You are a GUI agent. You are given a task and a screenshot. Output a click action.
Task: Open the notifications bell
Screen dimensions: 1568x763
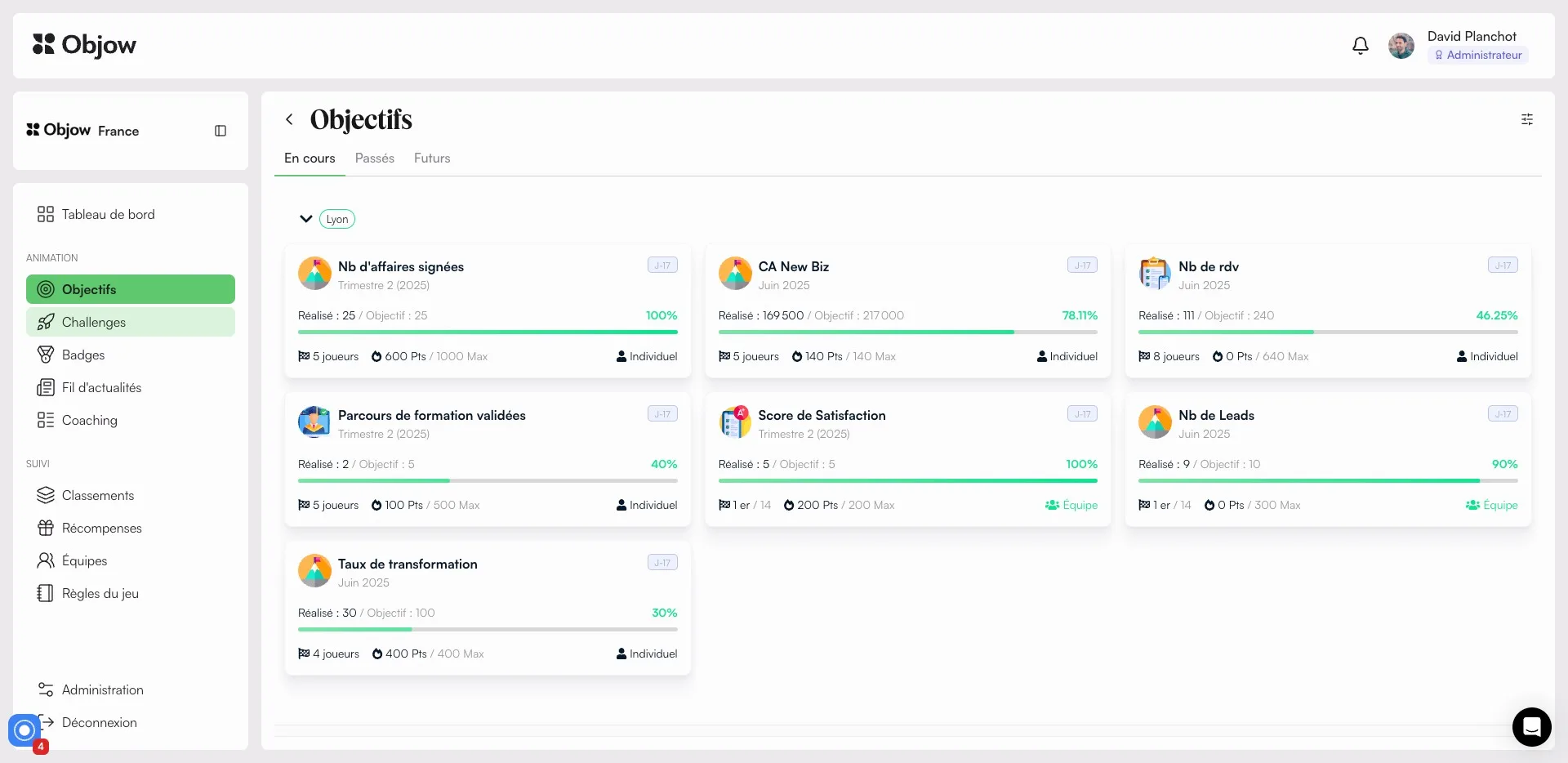[1360, 46]
